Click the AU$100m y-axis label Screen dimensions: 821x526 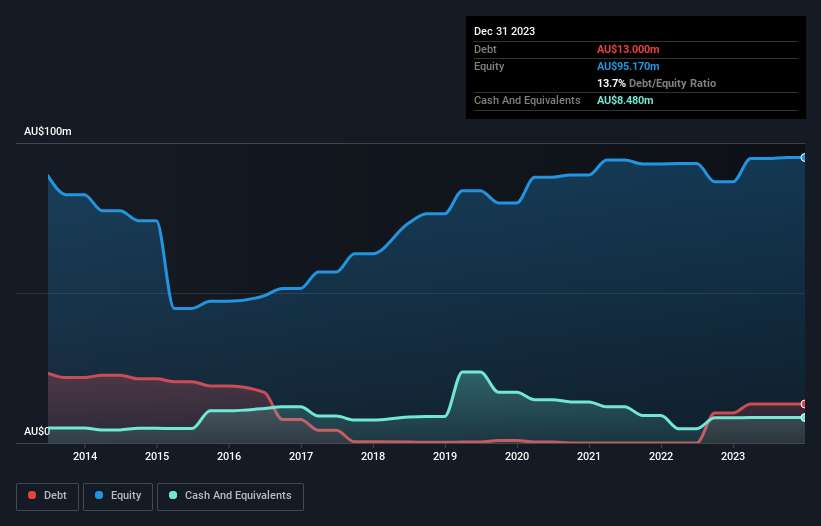48,131
